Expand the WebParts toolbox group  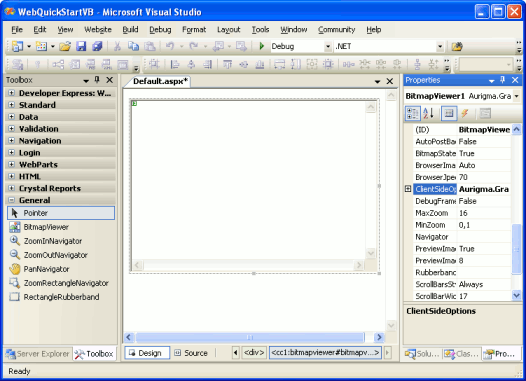[x=11, y=164]
